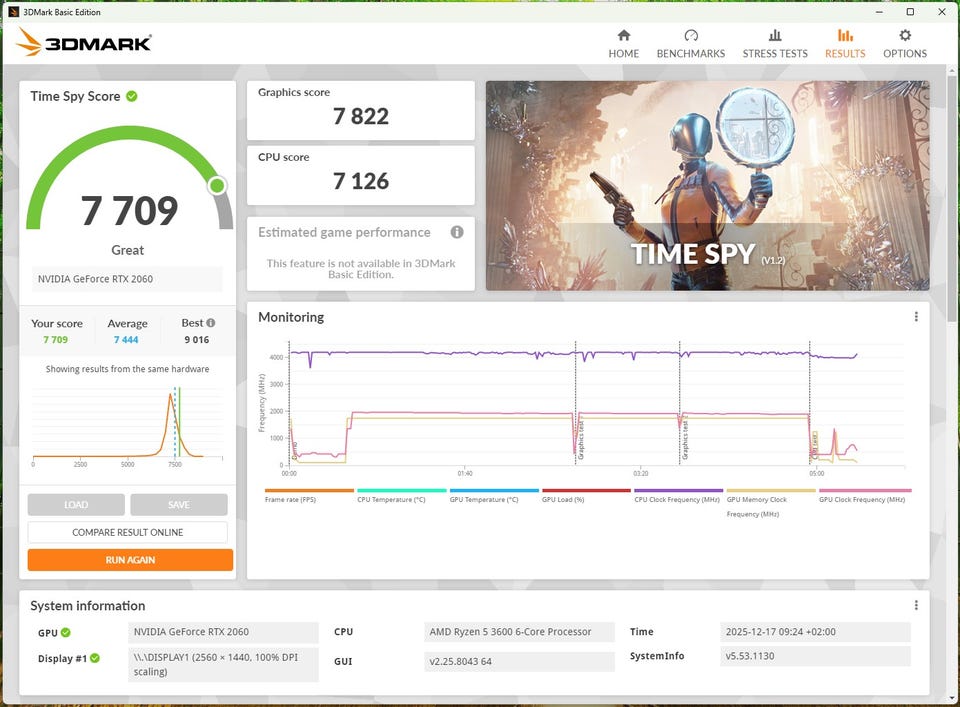Click the SAVE button

179,504
